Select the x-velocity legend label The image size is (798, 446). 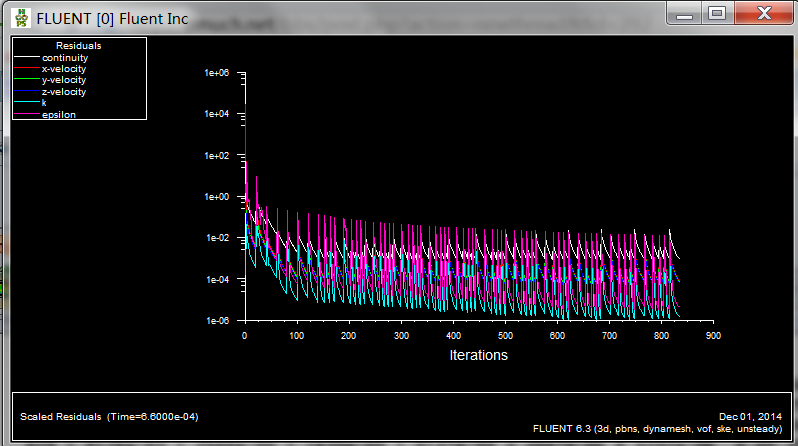(64, 69)
